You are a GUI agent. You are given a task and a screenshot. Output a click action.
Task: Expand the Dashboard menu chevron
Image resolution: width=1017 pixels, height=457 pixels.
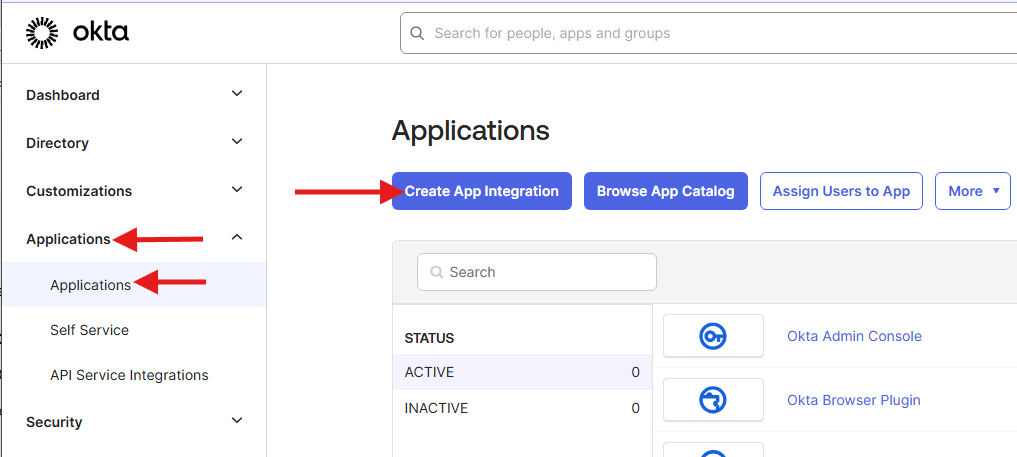[237, 94]
